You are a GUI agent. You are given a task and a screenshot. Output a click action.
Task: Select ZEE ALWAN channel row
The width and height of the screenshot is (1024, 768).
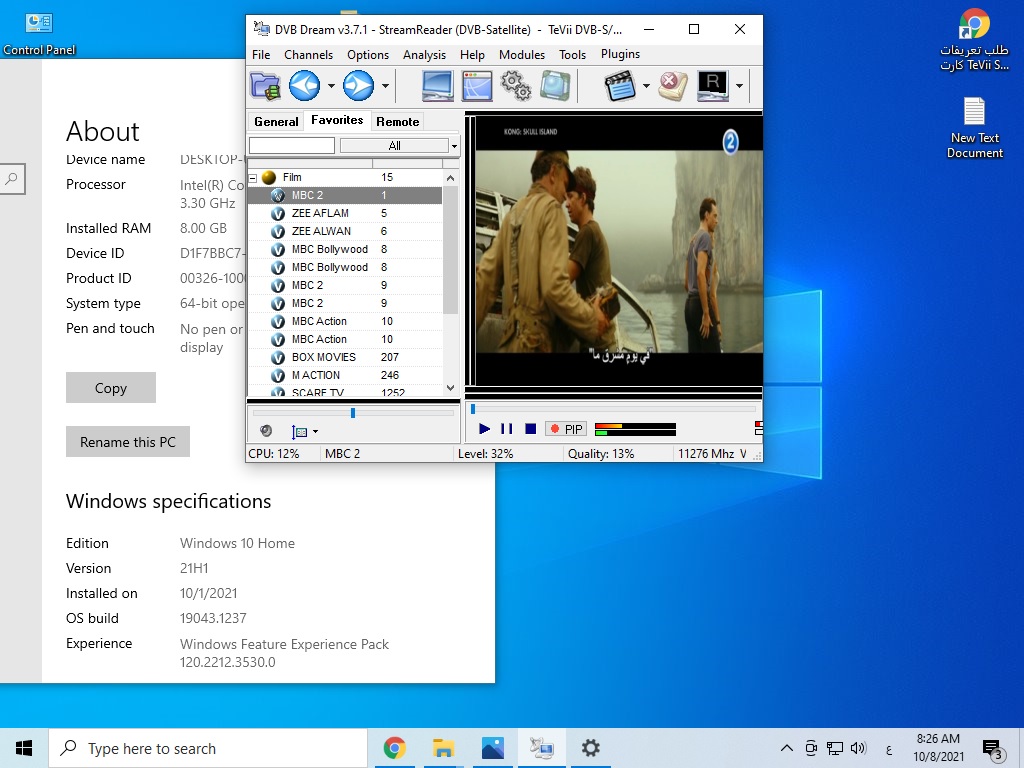tap(345, 231)
